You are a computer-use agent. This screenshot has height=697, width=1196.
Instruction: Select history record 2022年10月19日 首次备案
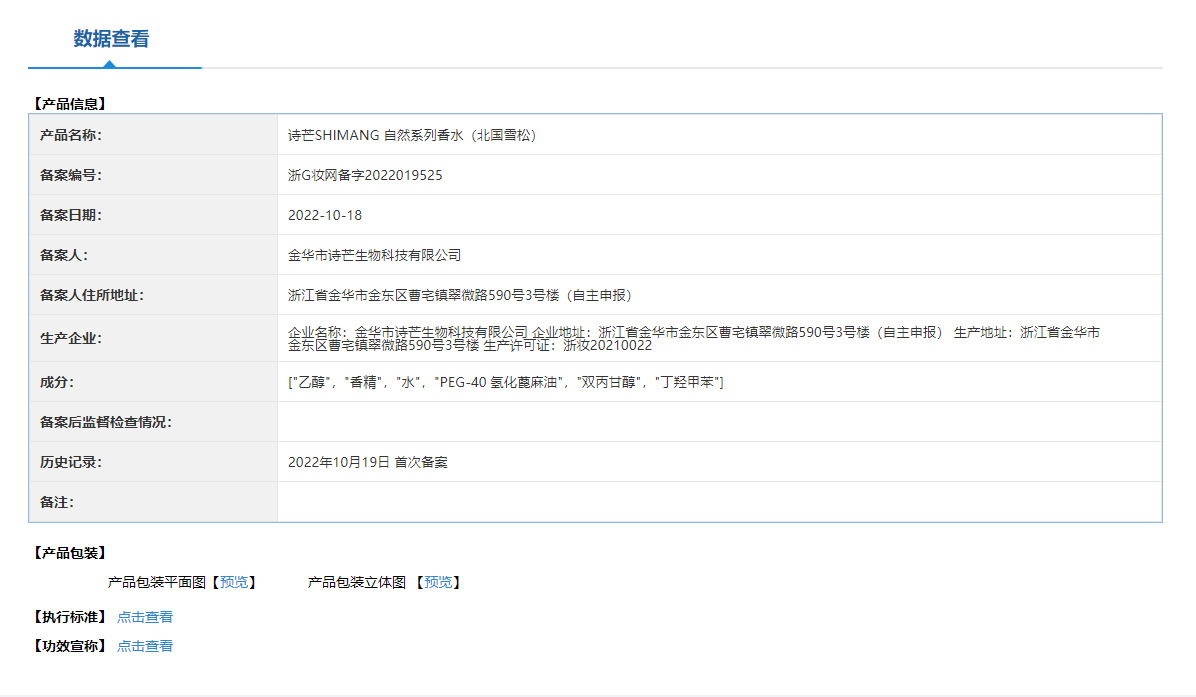368,462
